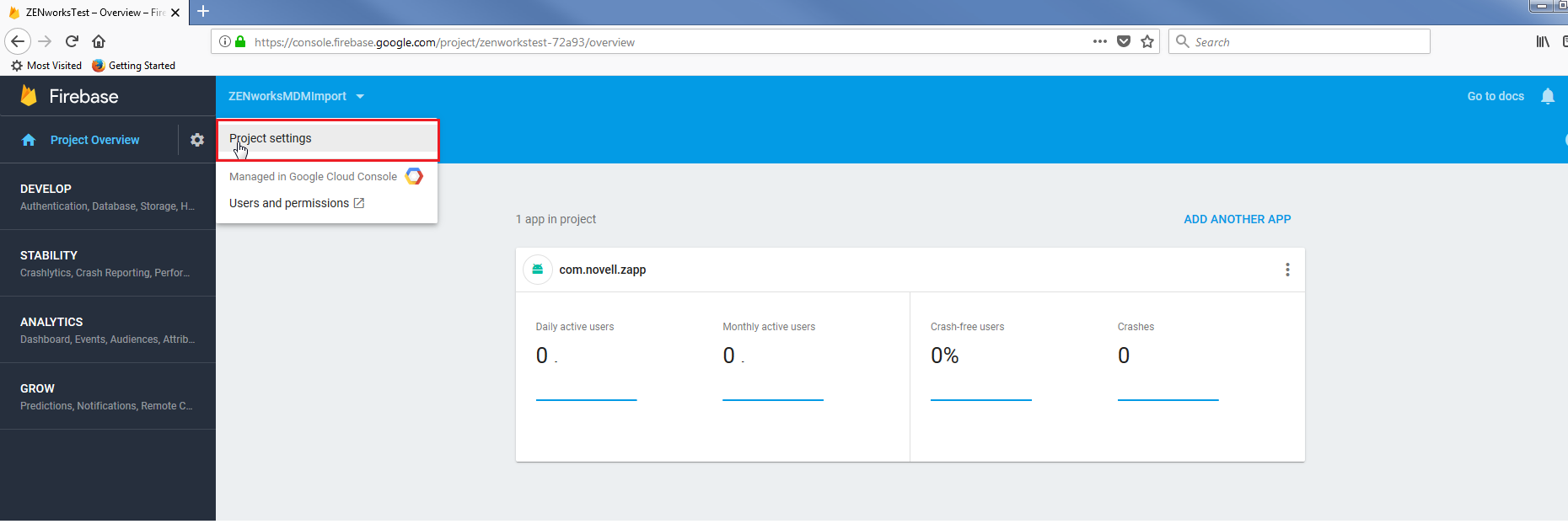
Task: Click the Getting Started Firefox icon
Action: pos(99,65)
